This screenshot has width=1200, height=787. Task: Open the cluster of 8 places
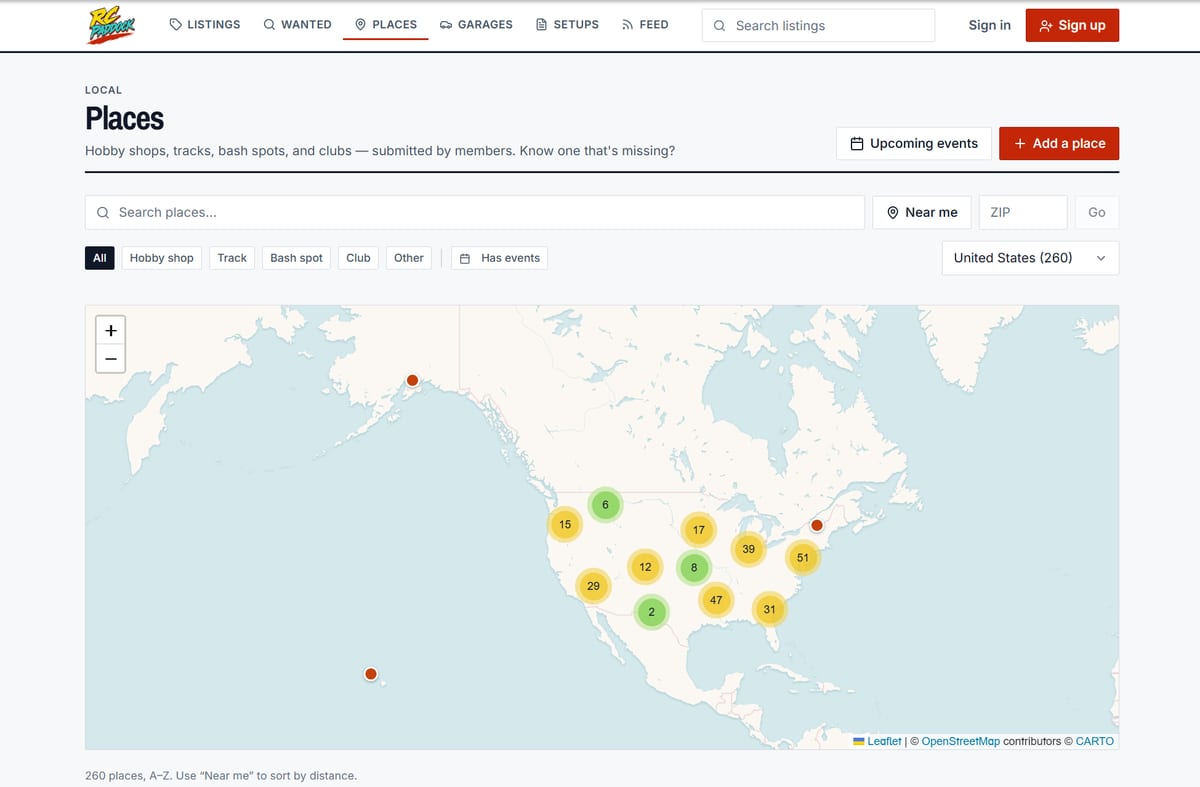pos(694,568)
